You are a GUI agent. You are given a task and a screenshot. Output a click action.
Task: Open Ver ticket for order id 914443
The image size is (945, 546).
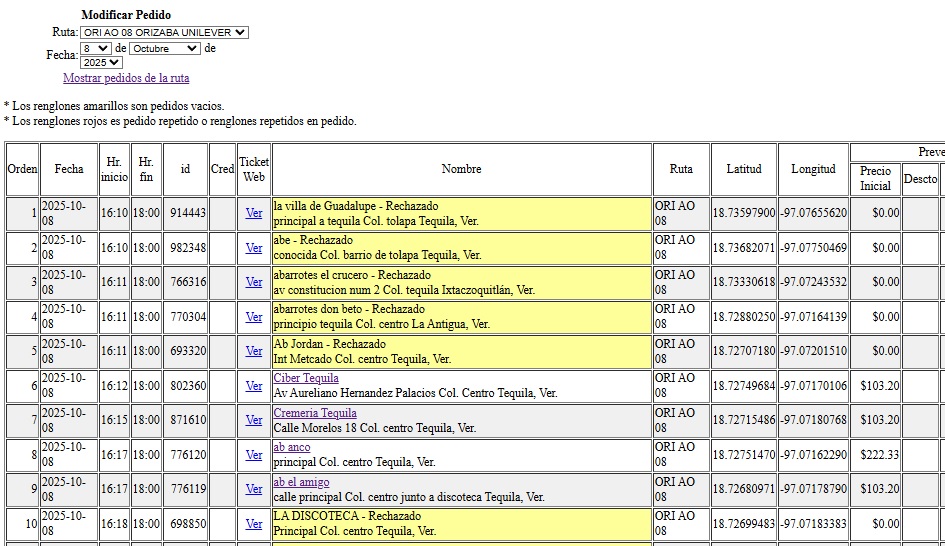coord(254,213)
